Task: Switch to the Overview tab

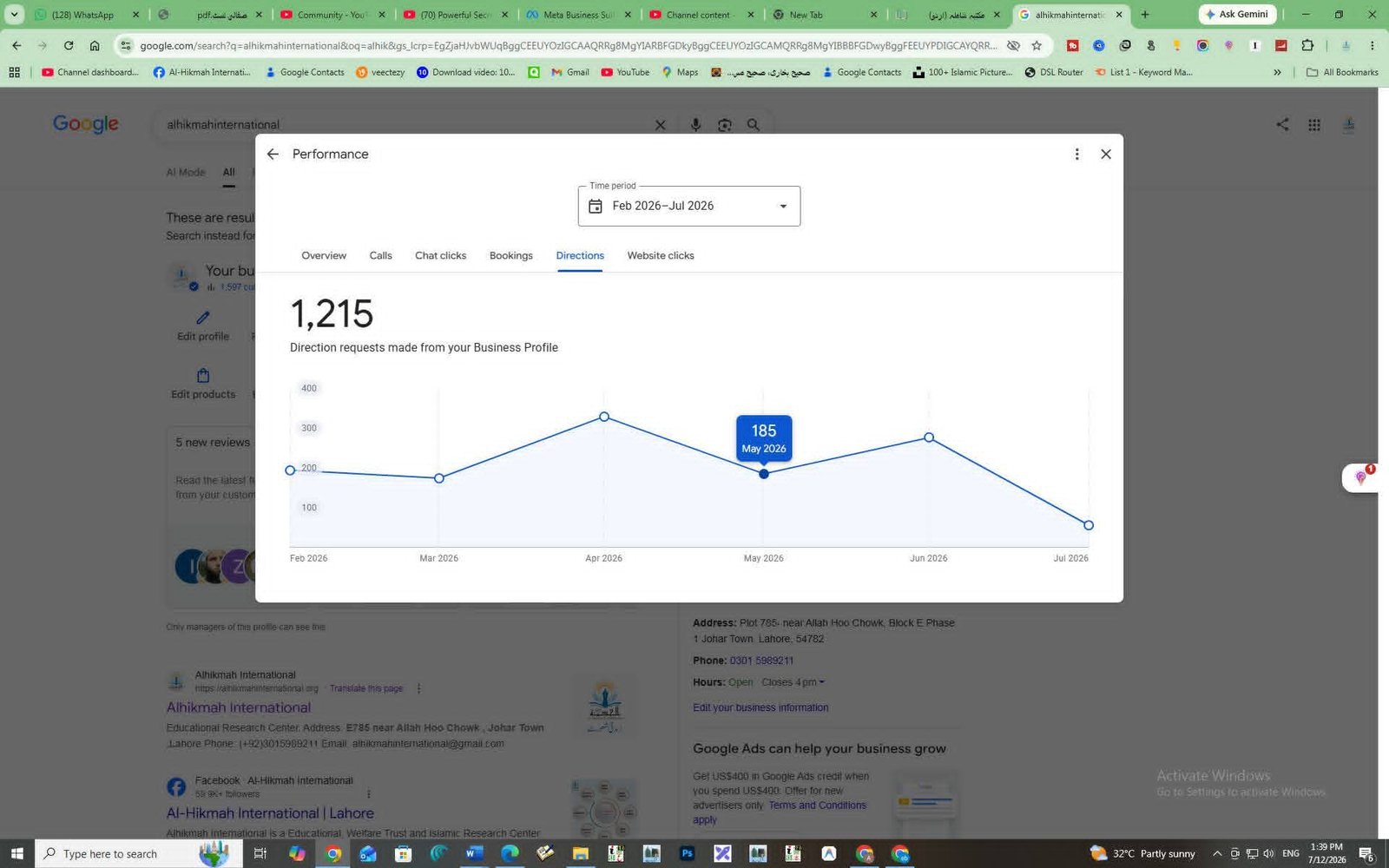Action: coord(324,255)
